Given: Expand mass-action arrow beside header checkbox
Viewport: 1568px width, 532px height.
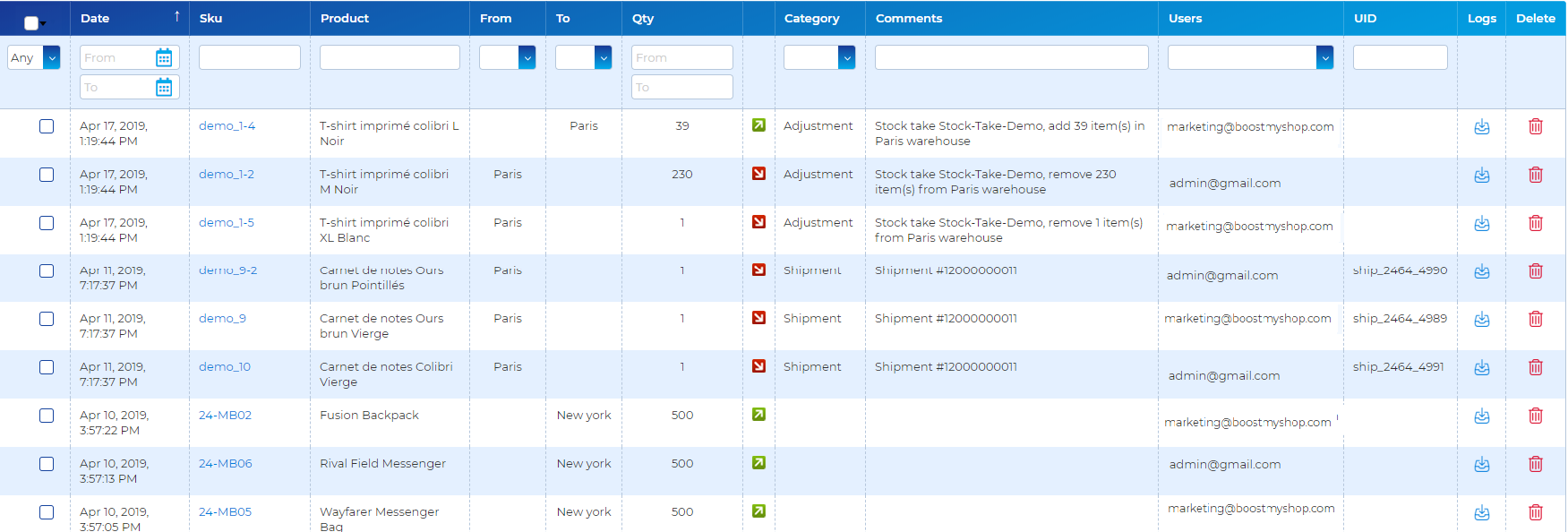Looking at the screenshot, I should tap(43, 24).
